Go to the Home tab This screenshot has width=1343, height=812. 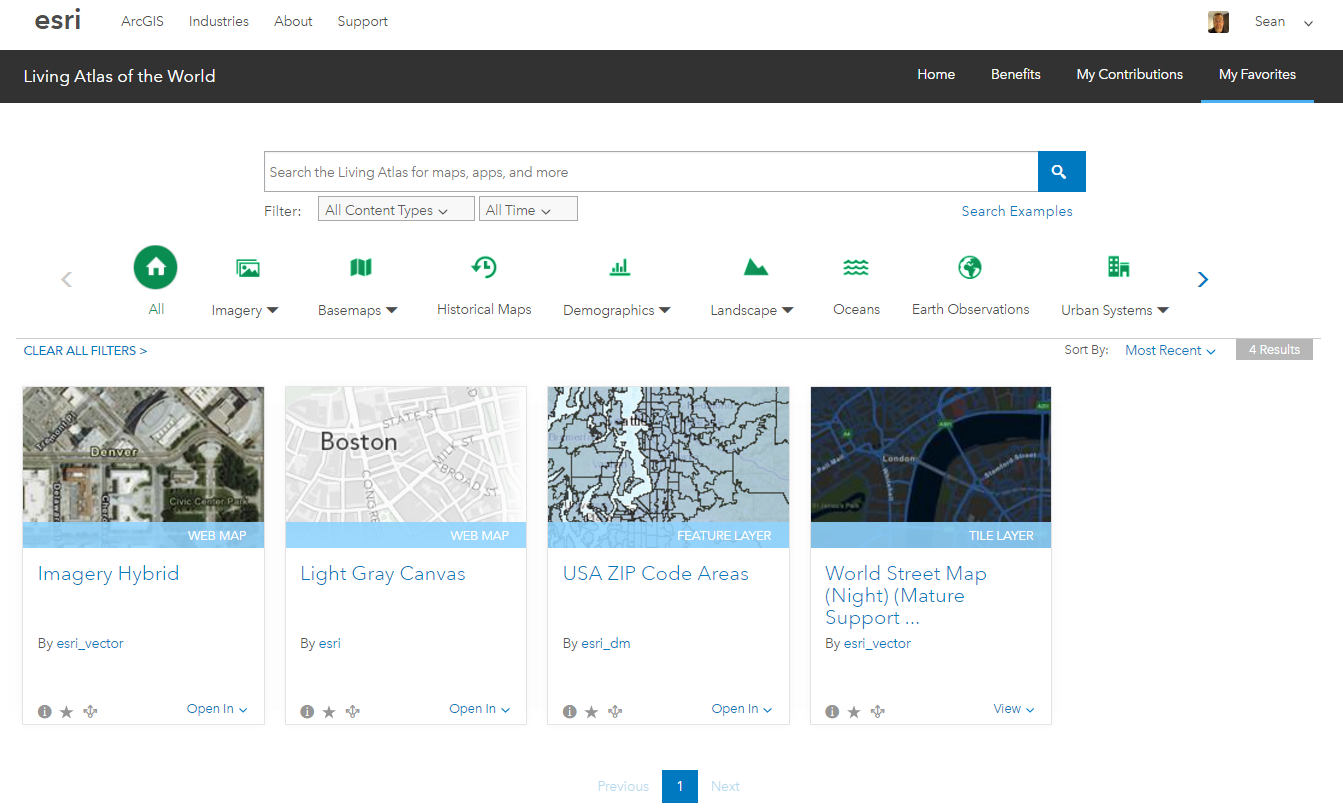[936, 75]
